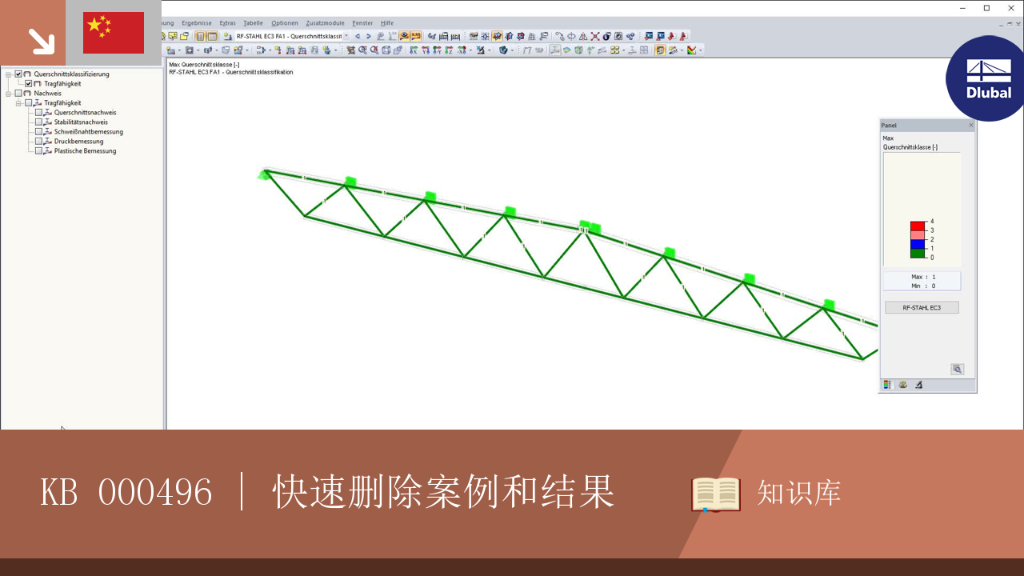Click the microscope filter icon in Panel footer
1024x576 pixels.
pyautogui.click(x=919, y=385)
